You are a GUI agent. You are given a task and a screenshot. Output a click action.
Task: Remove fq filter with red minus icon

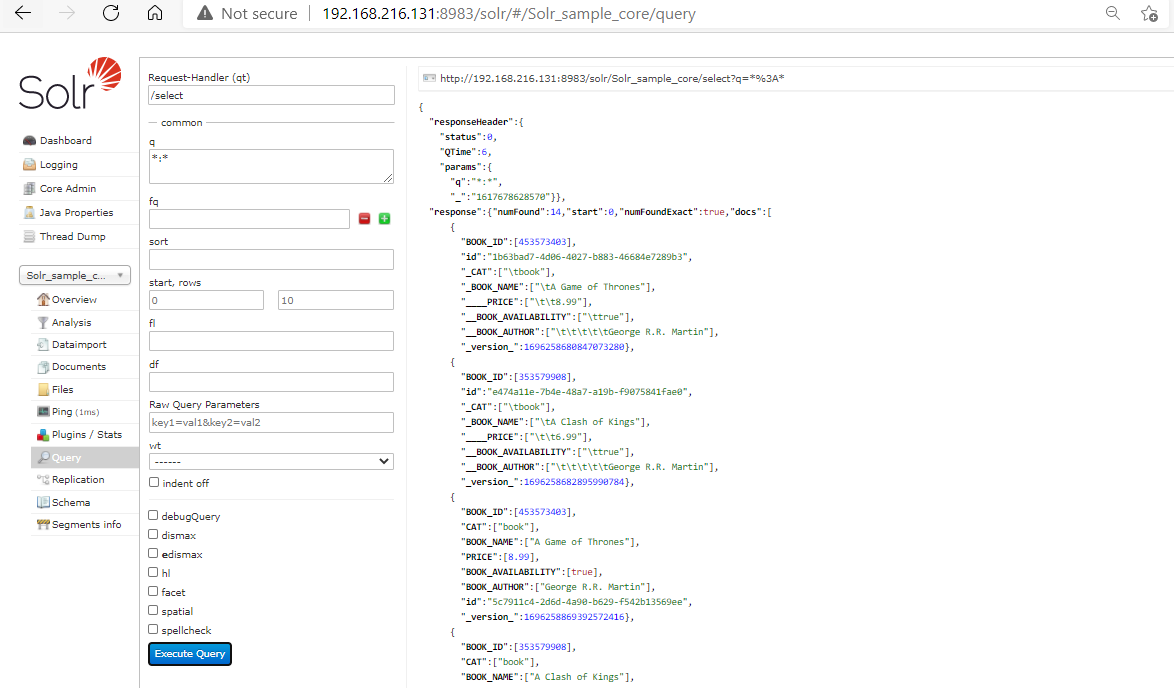365,219
